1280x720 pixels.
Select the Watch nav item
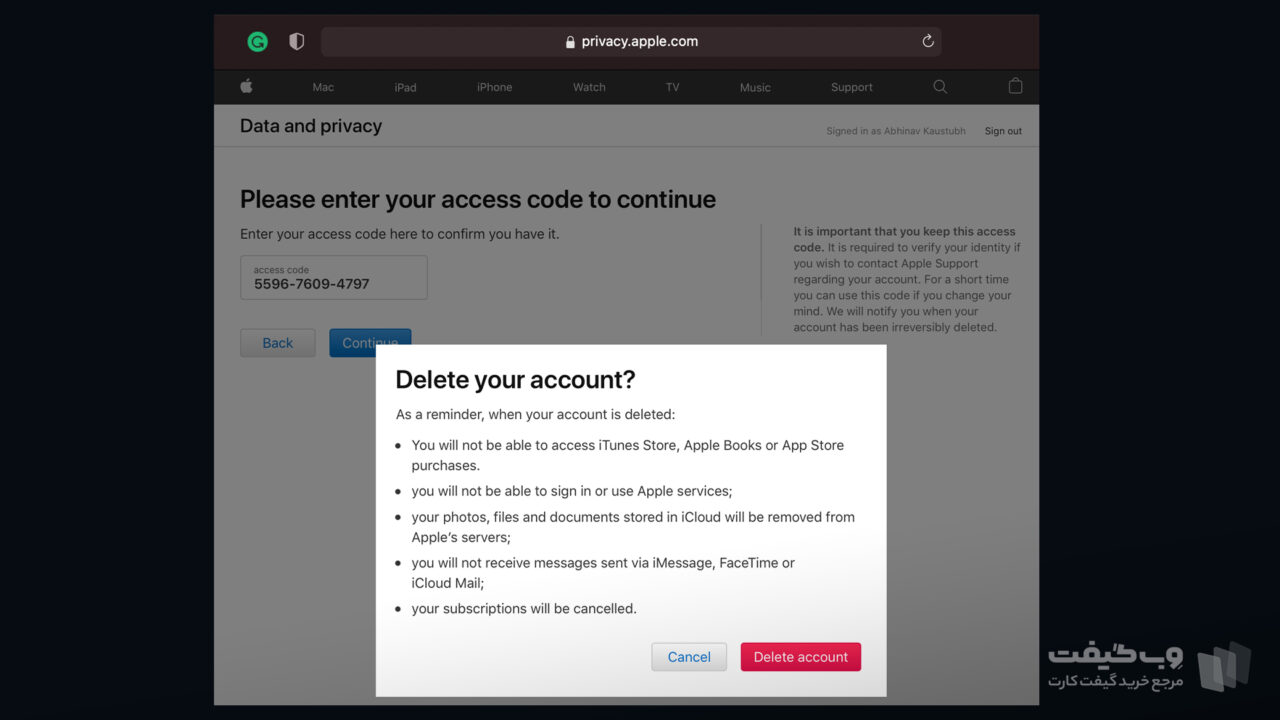[589, 87]
